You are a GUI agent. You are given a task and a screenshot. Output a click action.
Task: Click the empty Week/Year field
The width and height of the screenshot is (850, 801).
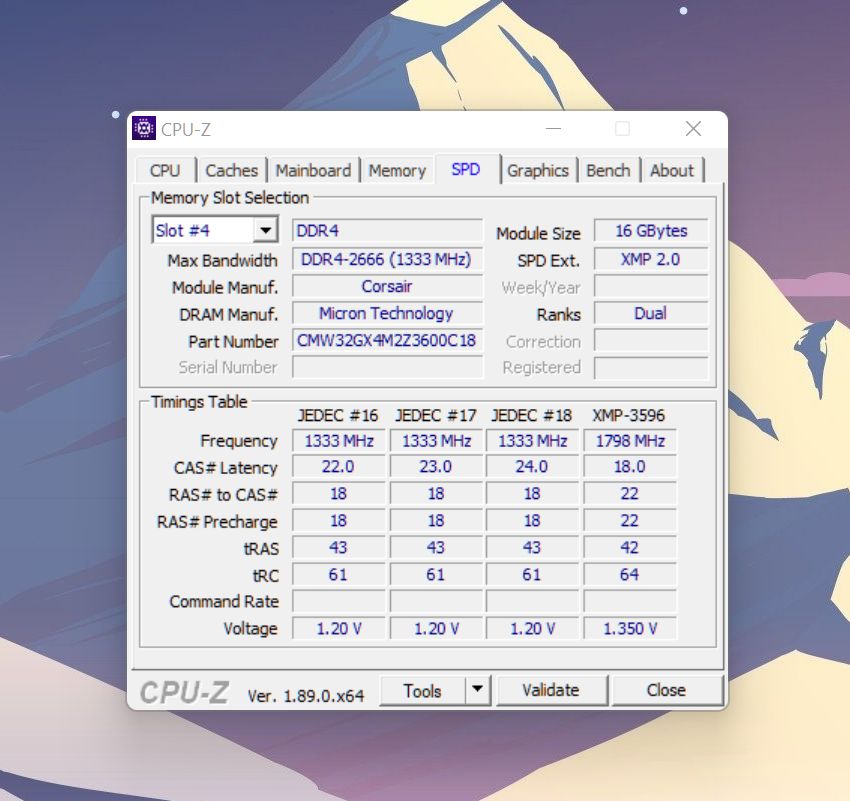click(651, 286)
